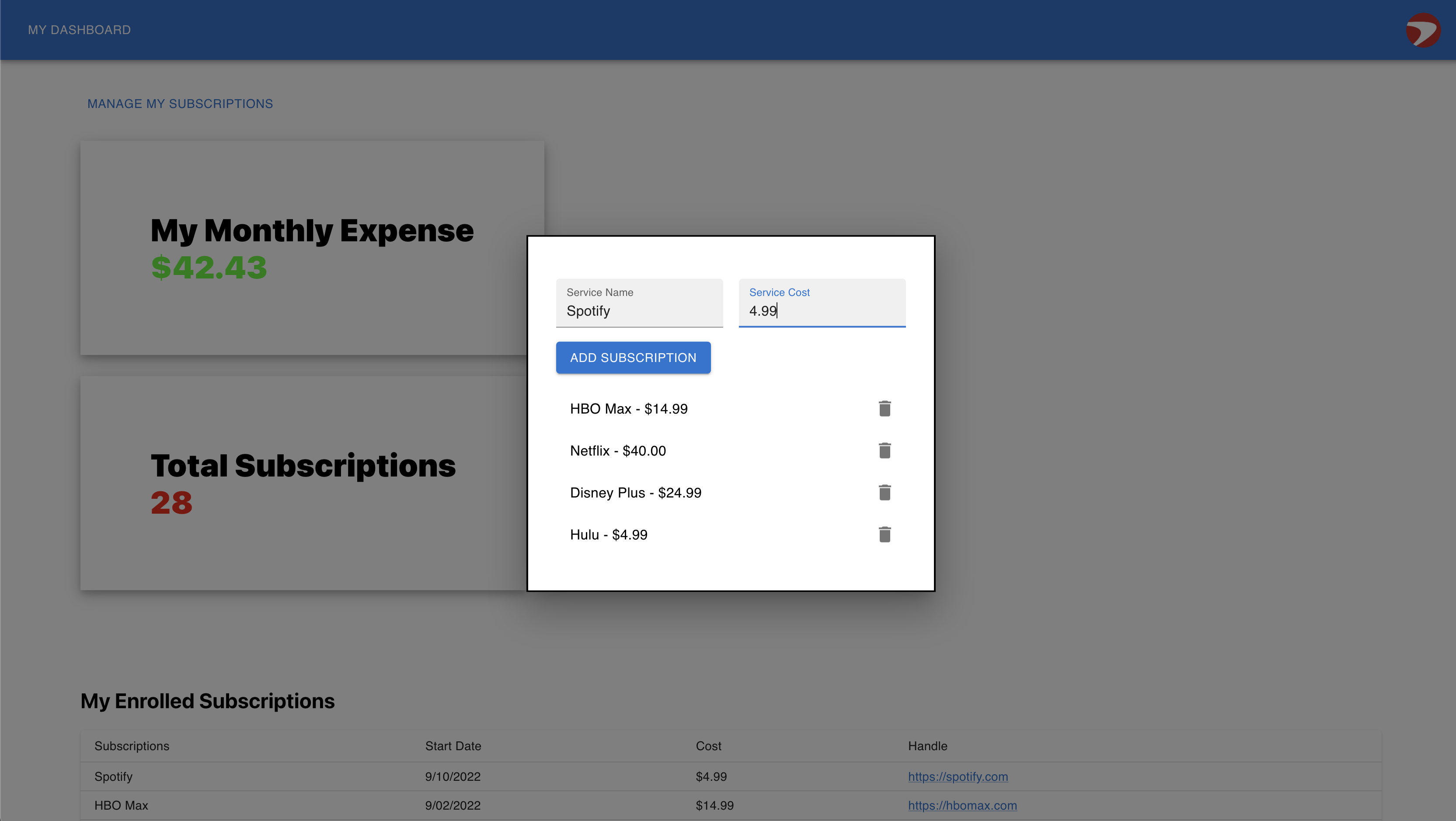Open the spotify.com handle link
Image resolution: width=1456 pixels, height=821 pixels.
pos(958,776)
